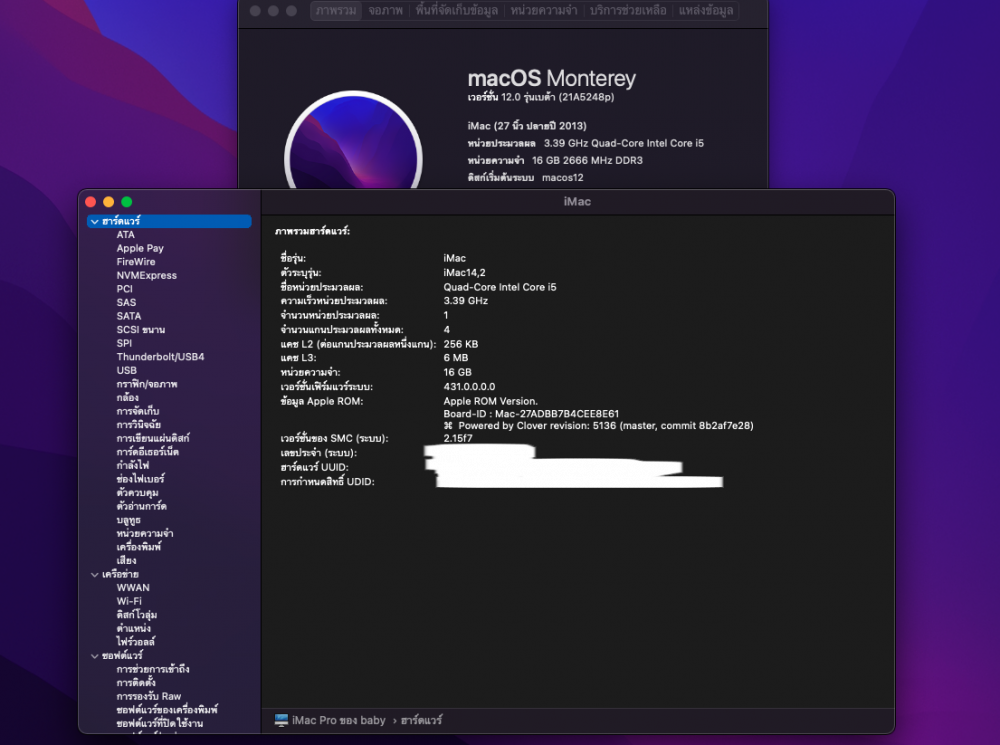
Task: Click the version 12.0 build text
Action: pyautogui.click(x=541, y=97)
